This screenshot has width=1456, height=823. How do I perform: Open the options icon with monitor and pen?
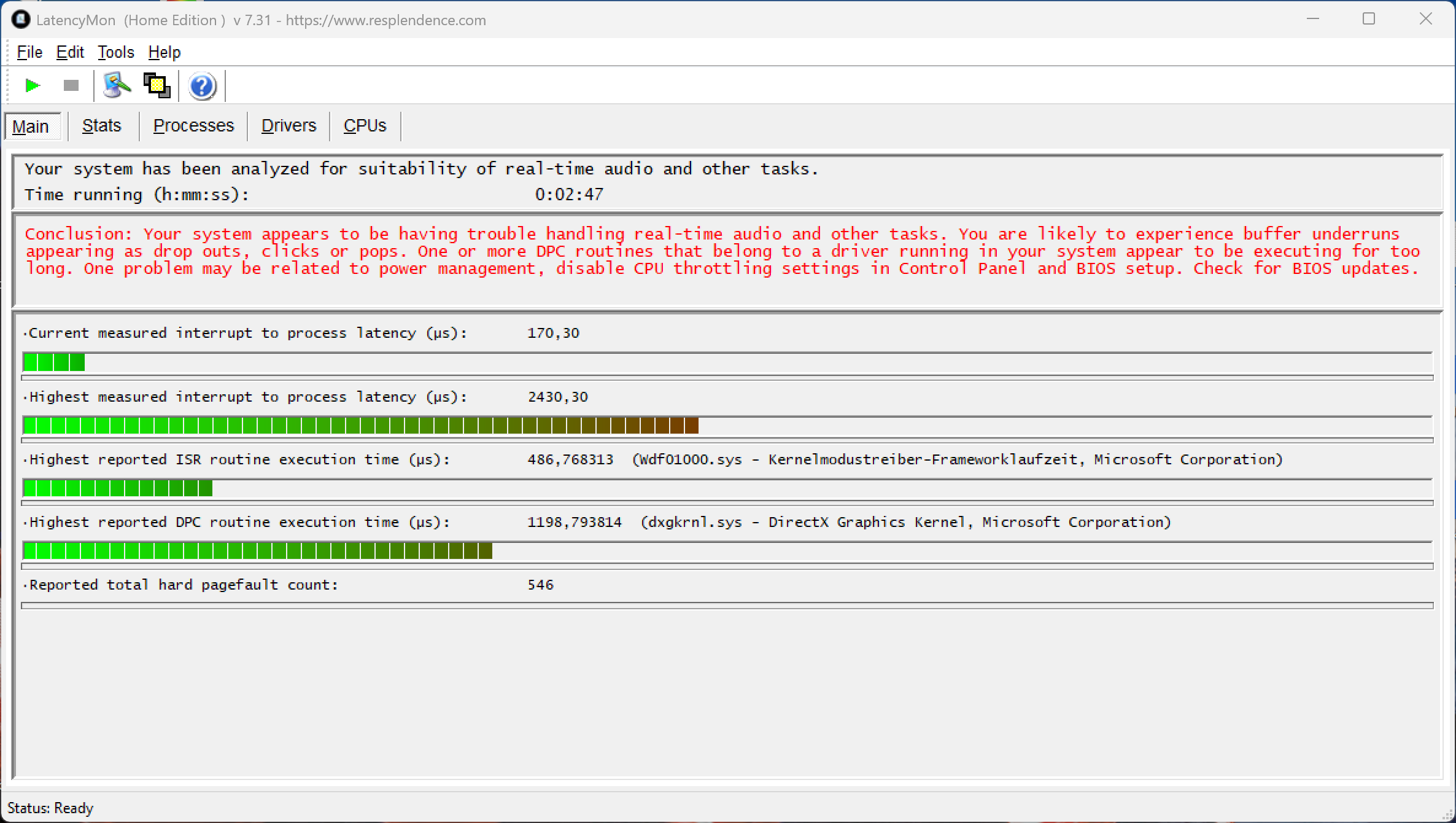117,85
